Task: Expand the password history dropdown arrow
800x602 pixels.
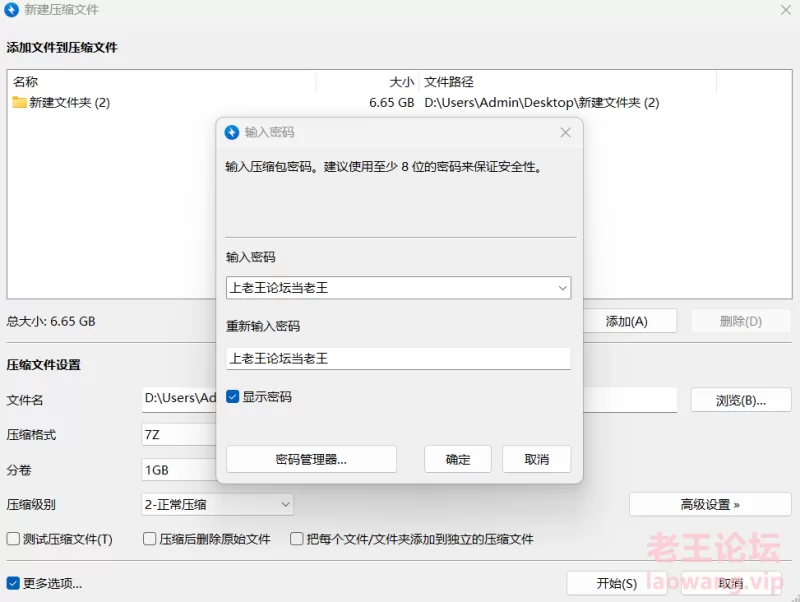Action: coord(562,288)
